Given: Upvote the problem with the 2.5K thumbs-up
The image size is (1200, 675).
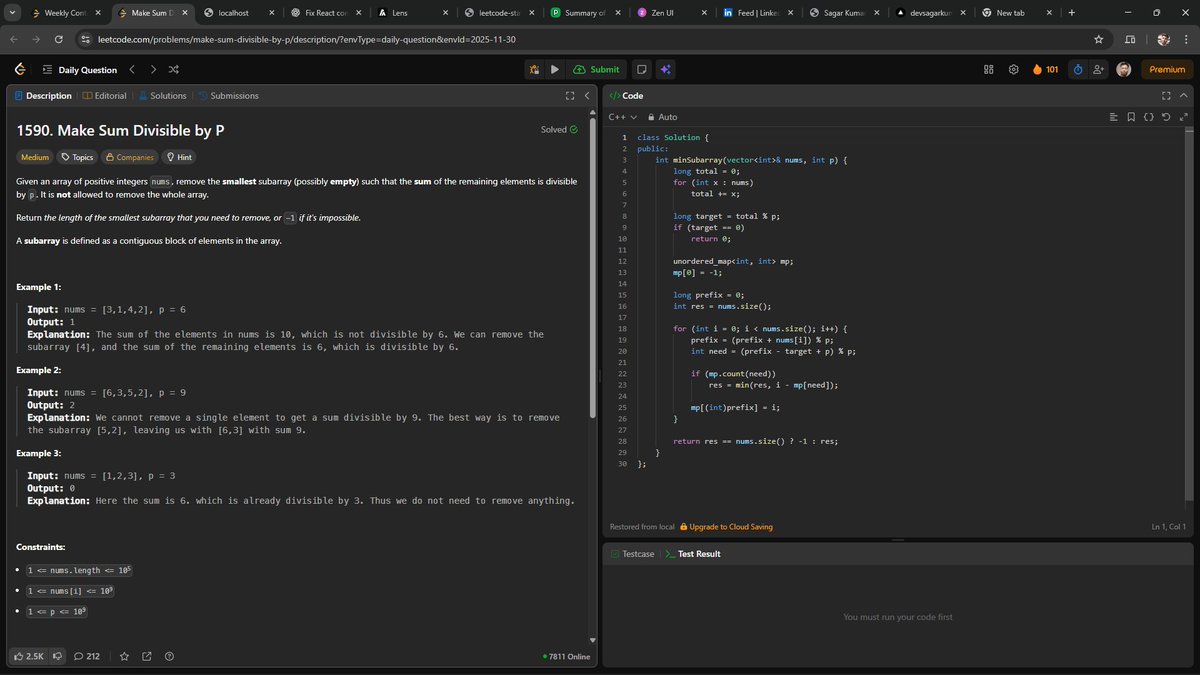Looking at the screenshot, I should 27,656.
